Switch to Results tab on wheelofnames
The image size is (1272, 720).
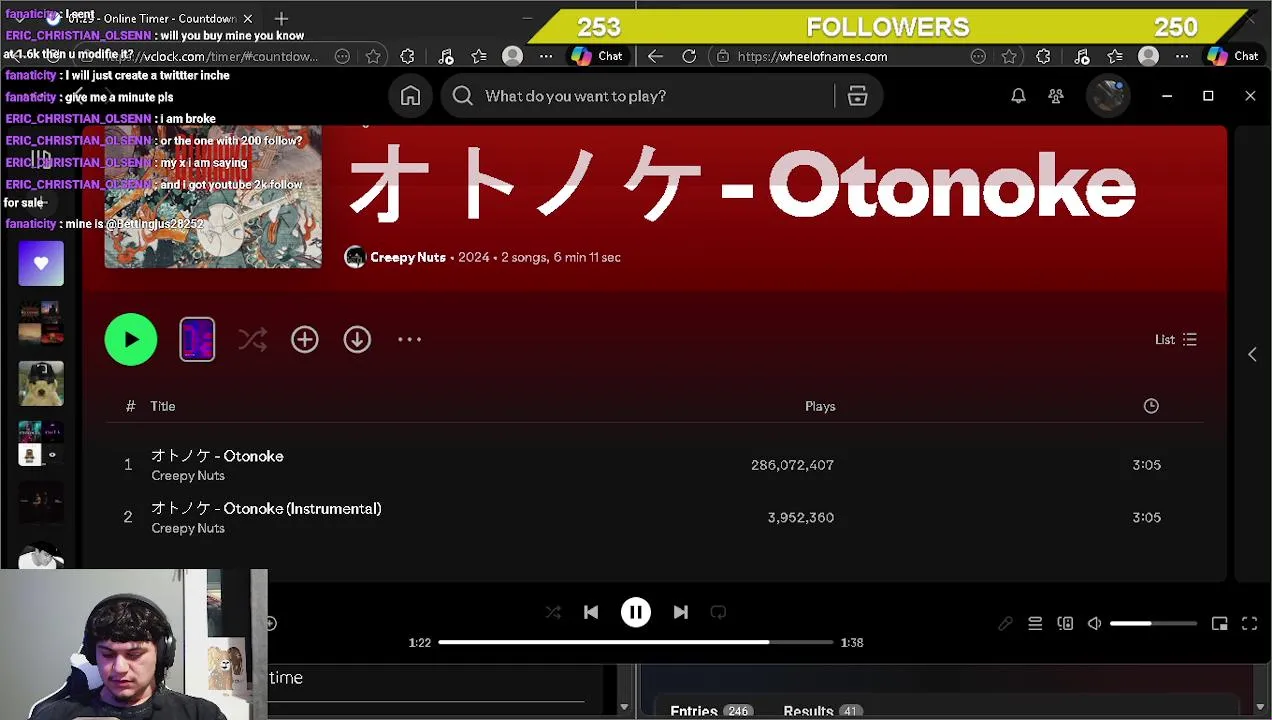(822, 711)
